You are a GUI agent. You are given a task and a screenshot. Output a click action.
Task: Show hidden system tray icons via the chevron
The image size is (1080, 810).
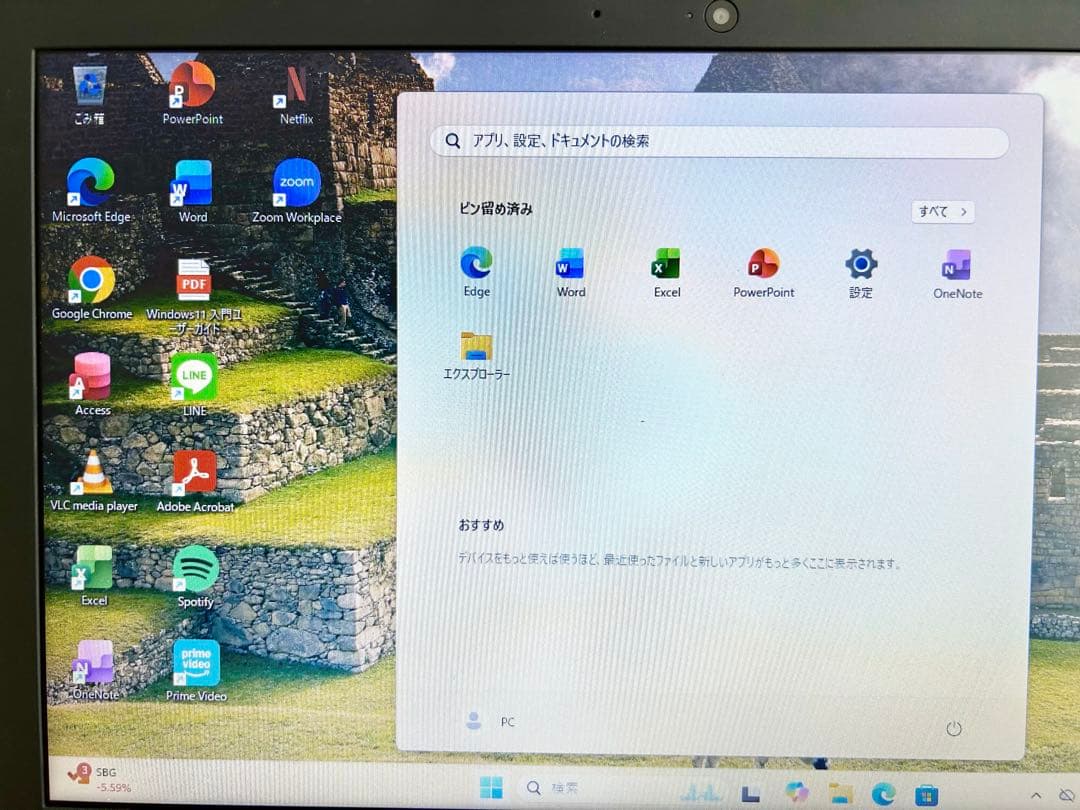1036,794
